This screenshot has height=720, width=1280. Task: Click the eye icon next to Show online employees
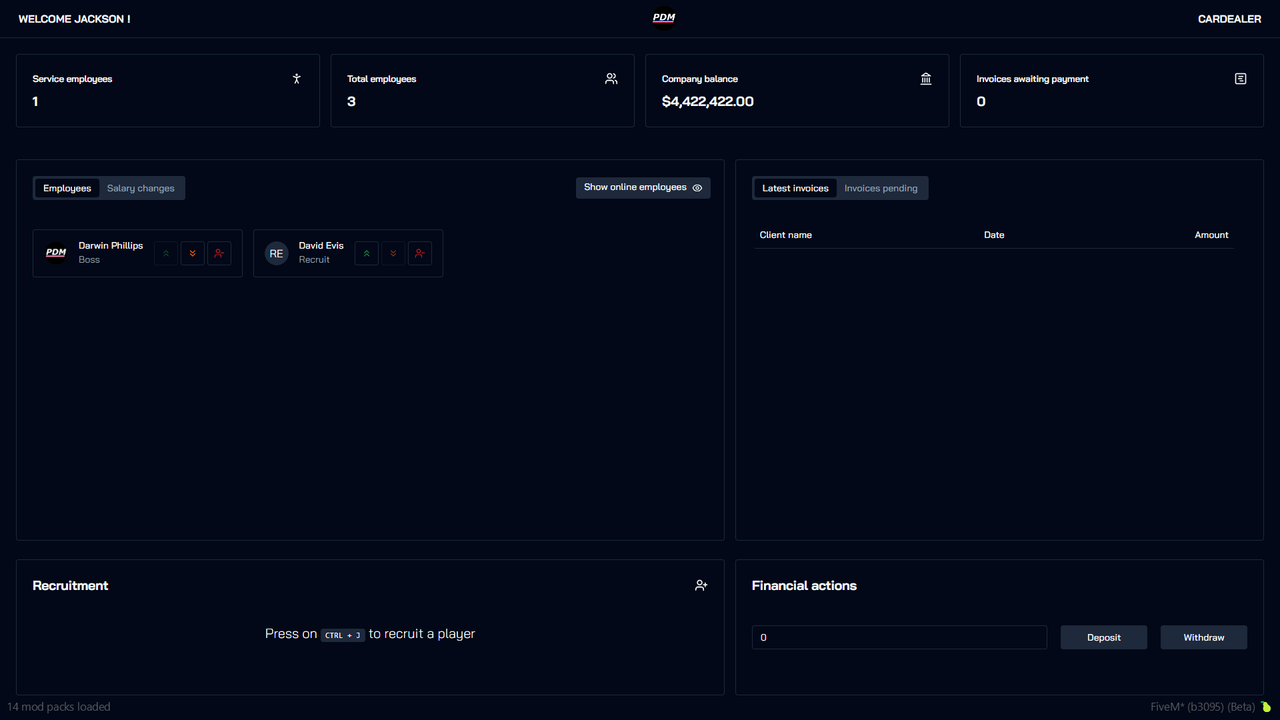click(x=697, y=187)
